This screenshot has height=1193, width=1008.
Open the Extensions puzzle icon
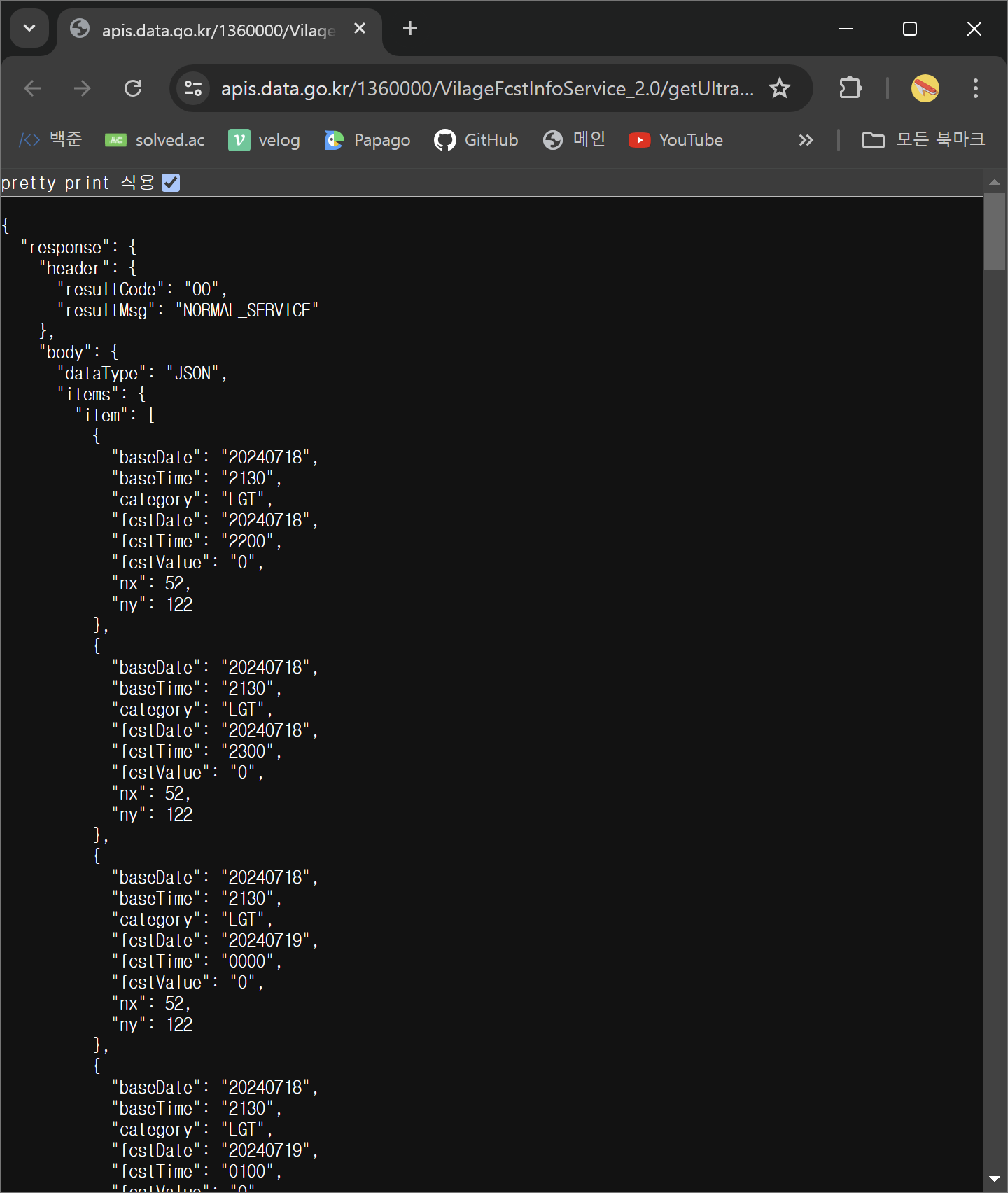(850, 88)
